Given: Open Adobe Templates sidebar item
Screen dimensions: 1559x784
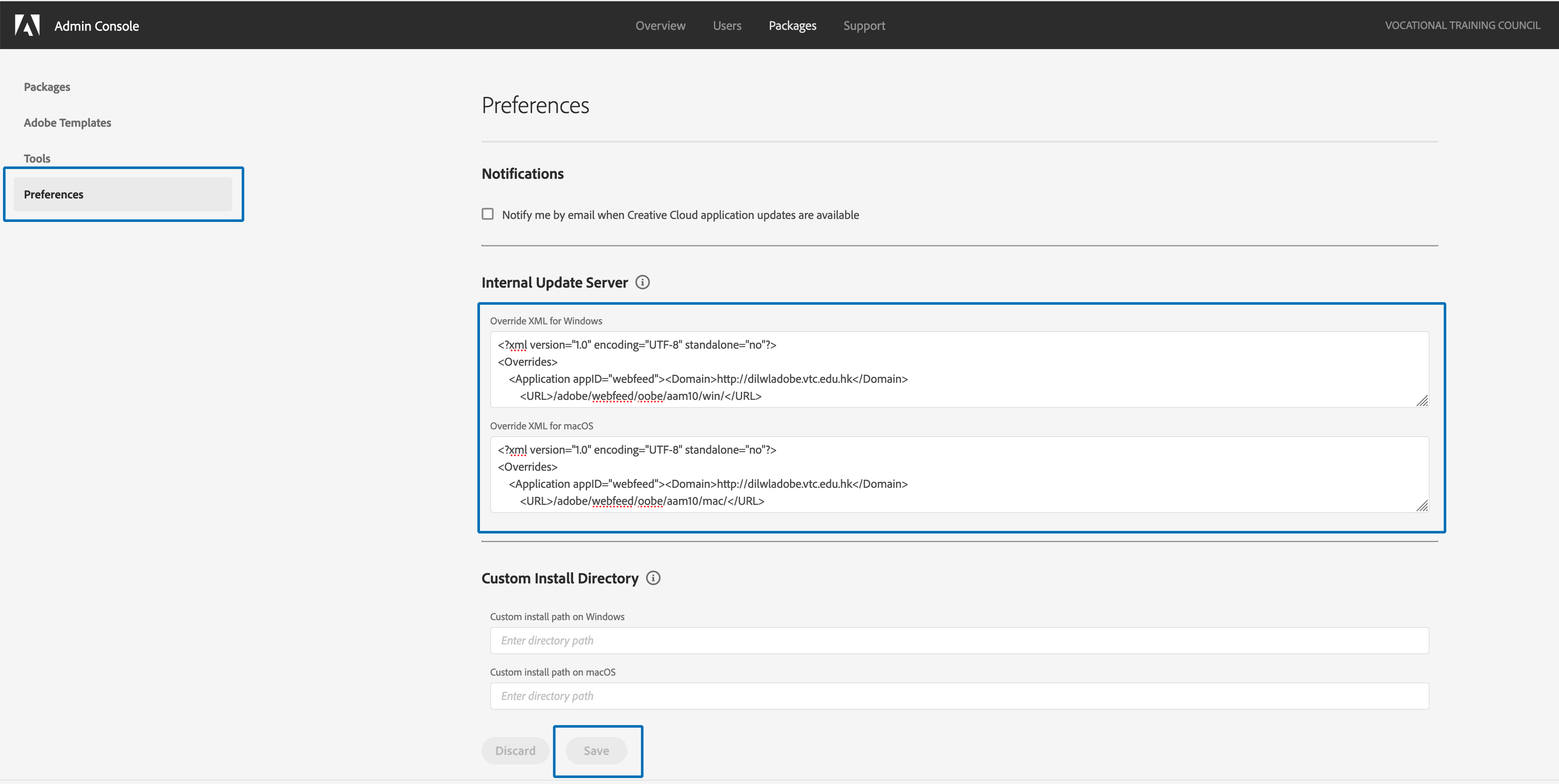Looking at the screenshot, I should coord(68,123).
